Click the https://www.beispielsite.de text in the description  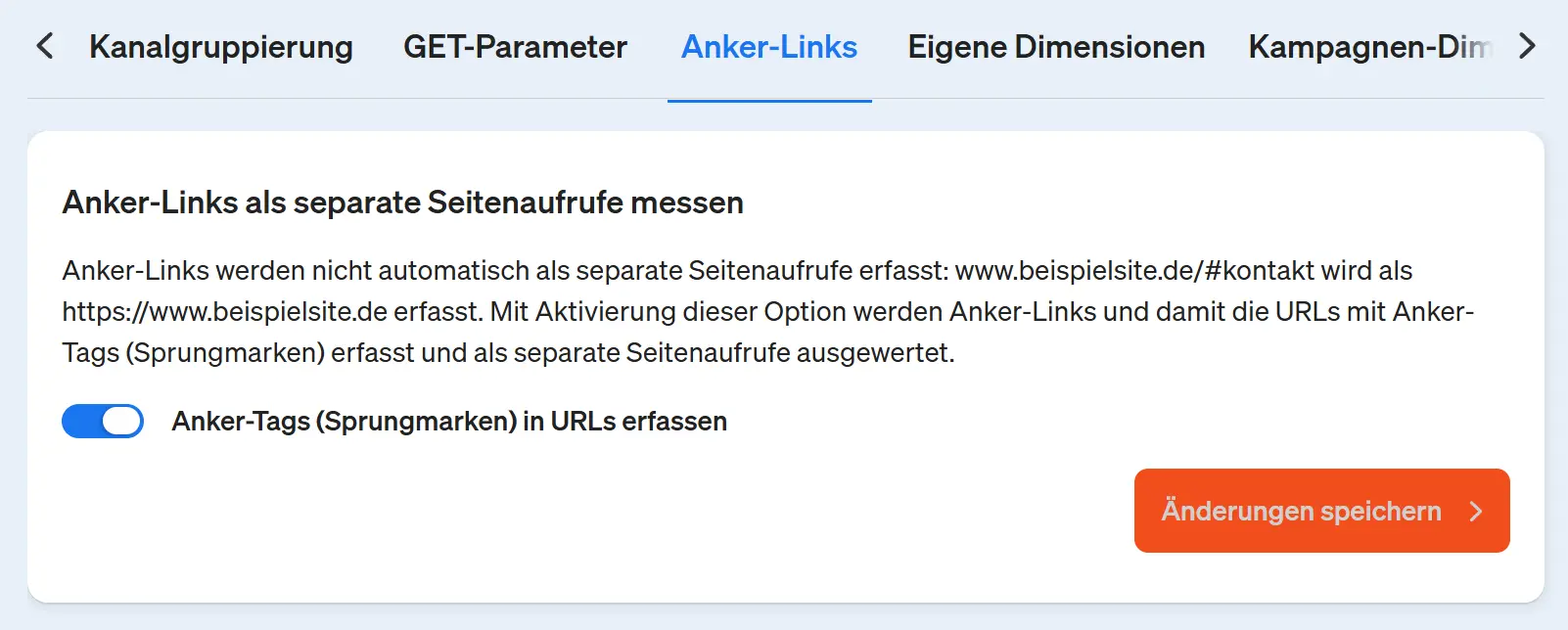coord(225,312)
